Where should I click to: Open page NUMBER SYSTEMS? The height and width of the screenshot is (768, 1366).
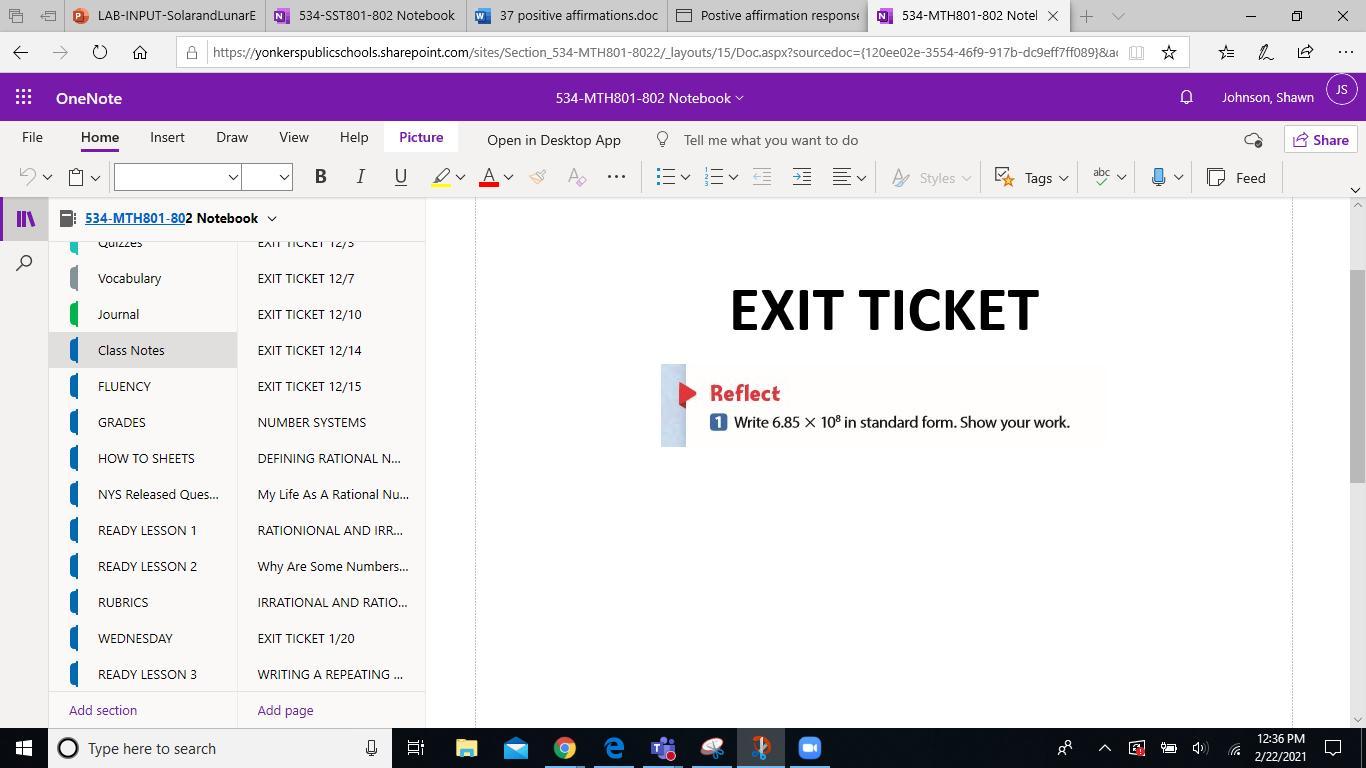pos(311,422)
